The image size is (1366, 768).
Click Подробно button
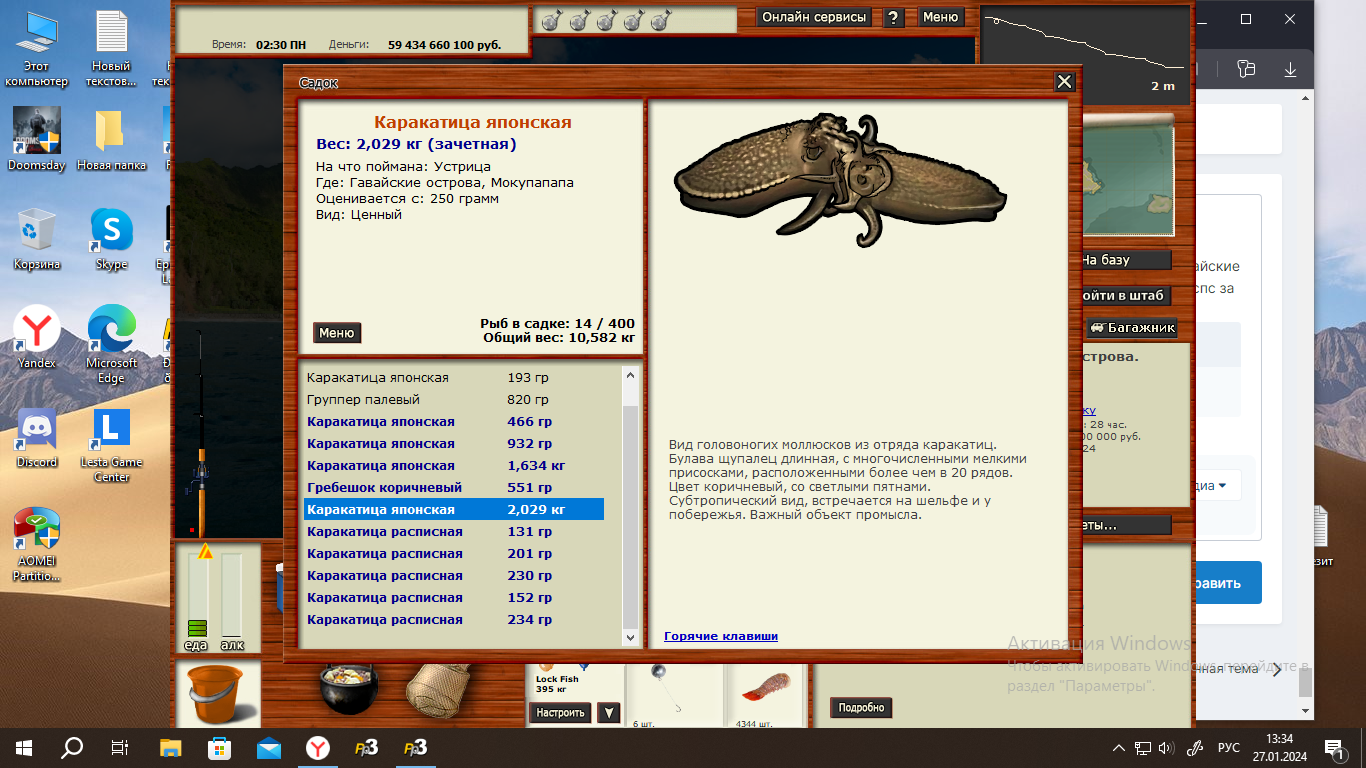[862, 707]
